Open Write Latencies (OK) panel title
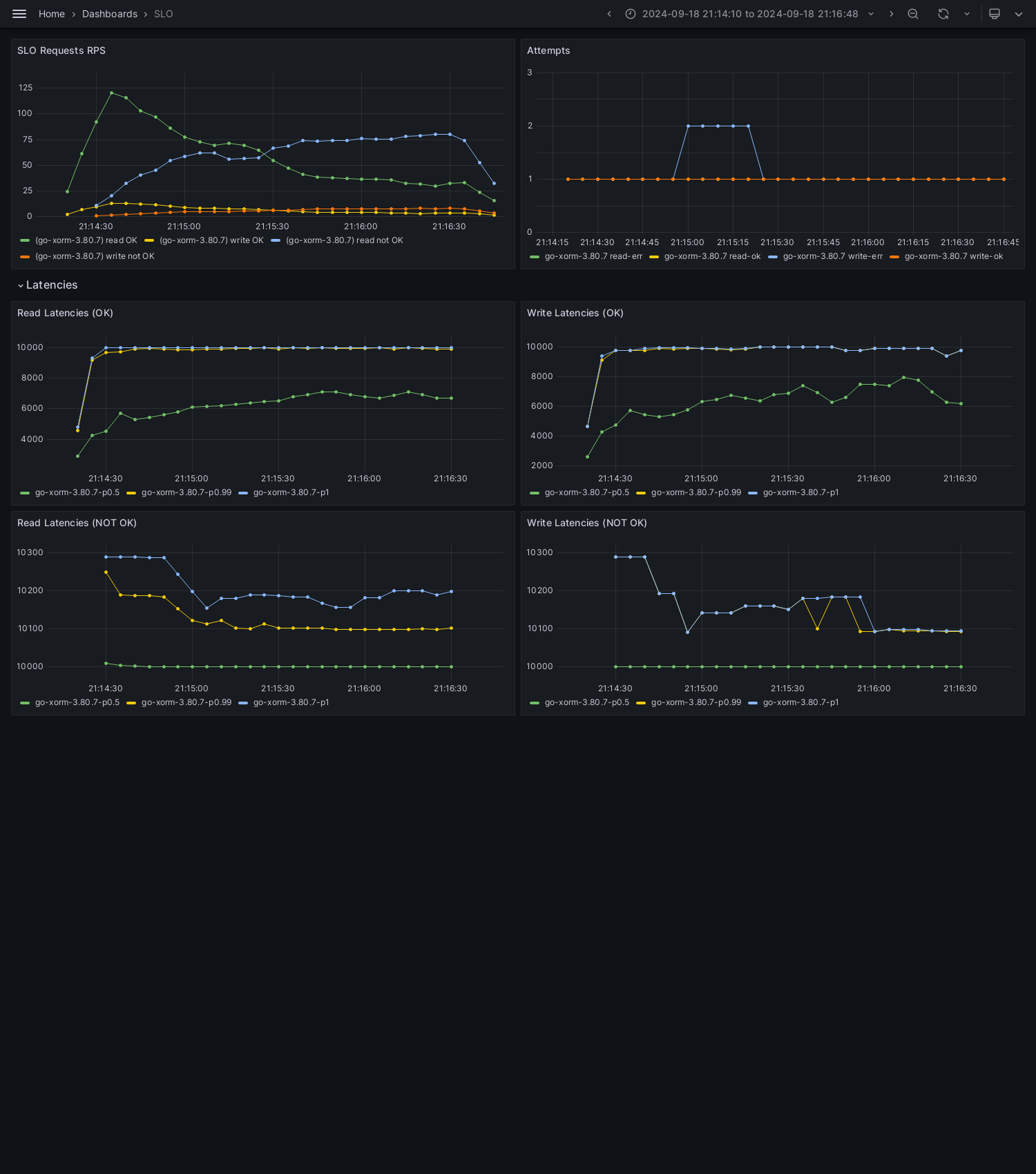Image resolution: width=1036 pixels, height=1174 pixels. (x=575, y=313)
